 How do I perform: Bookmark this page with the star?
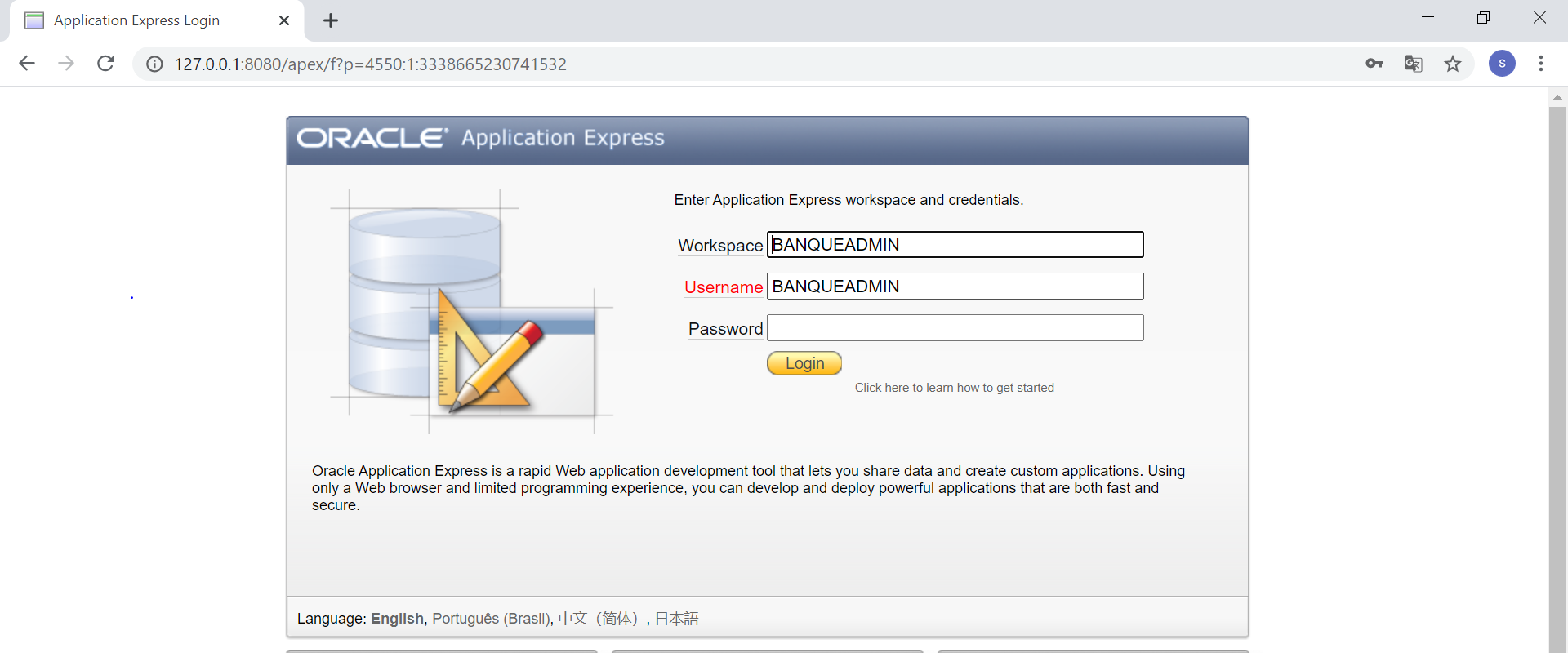[1453, 64]
